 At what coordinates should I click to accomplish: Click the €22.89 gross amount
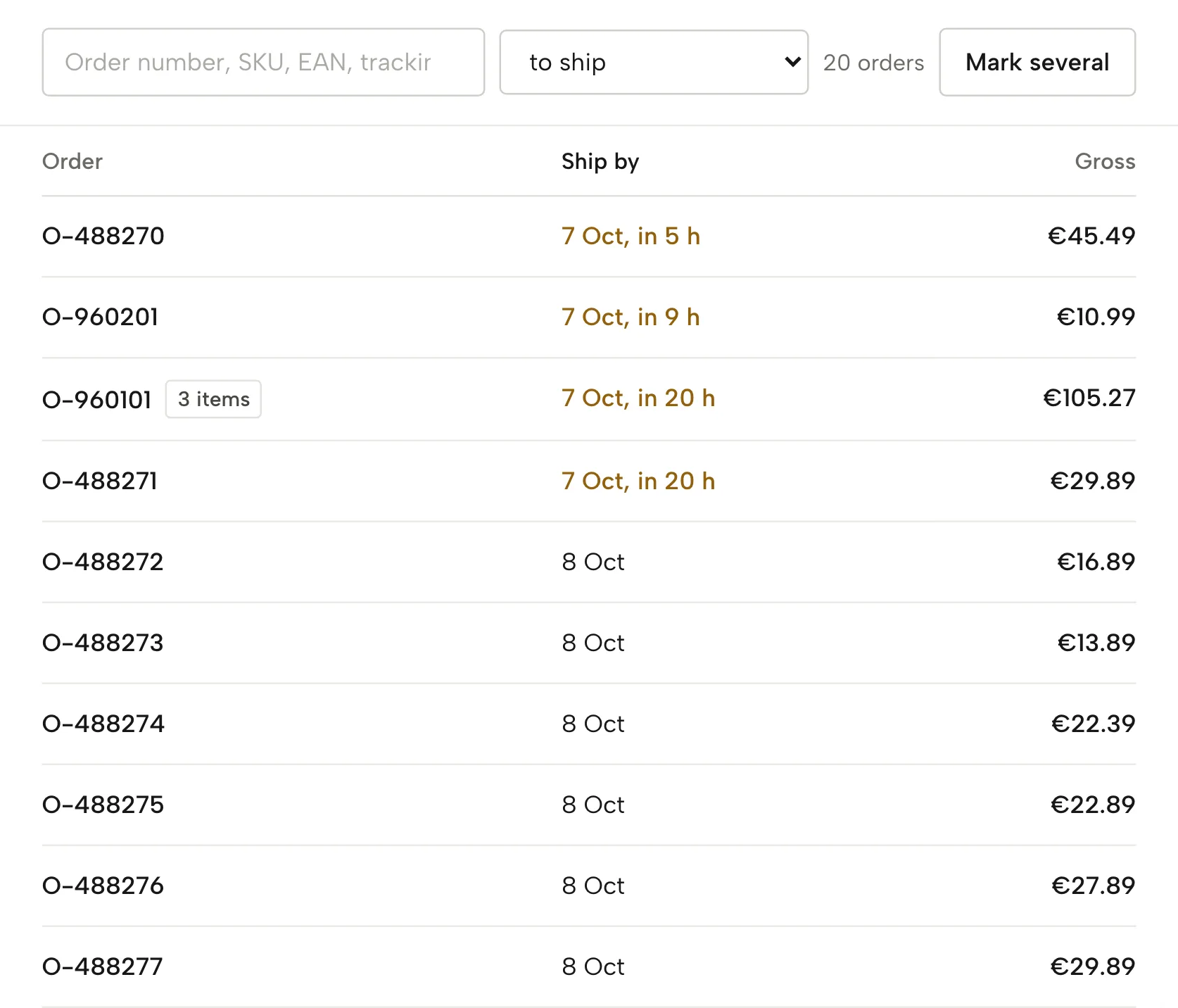click(1093, 805)
